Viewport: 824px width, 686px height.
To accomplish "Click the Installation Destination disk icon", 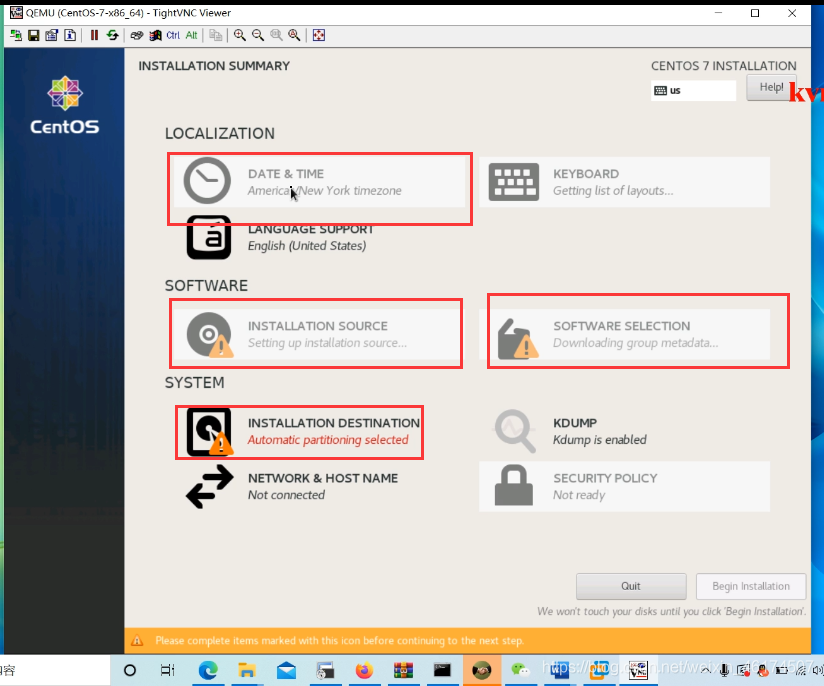I will (209, 432).
